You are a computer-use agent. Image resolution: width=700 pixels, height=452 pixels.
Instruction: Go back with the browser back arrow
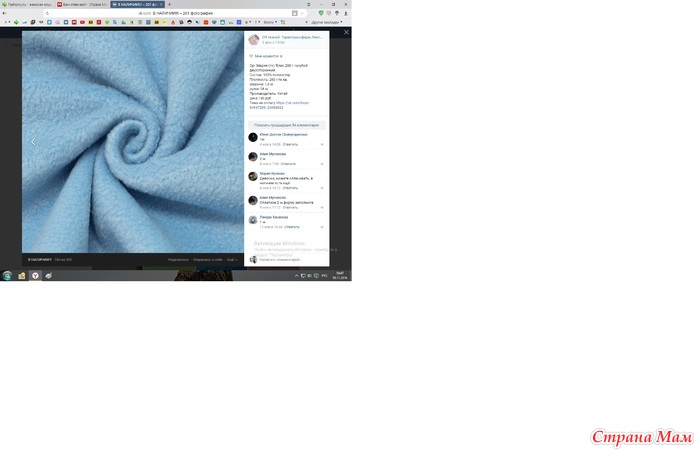click(4, 13)
